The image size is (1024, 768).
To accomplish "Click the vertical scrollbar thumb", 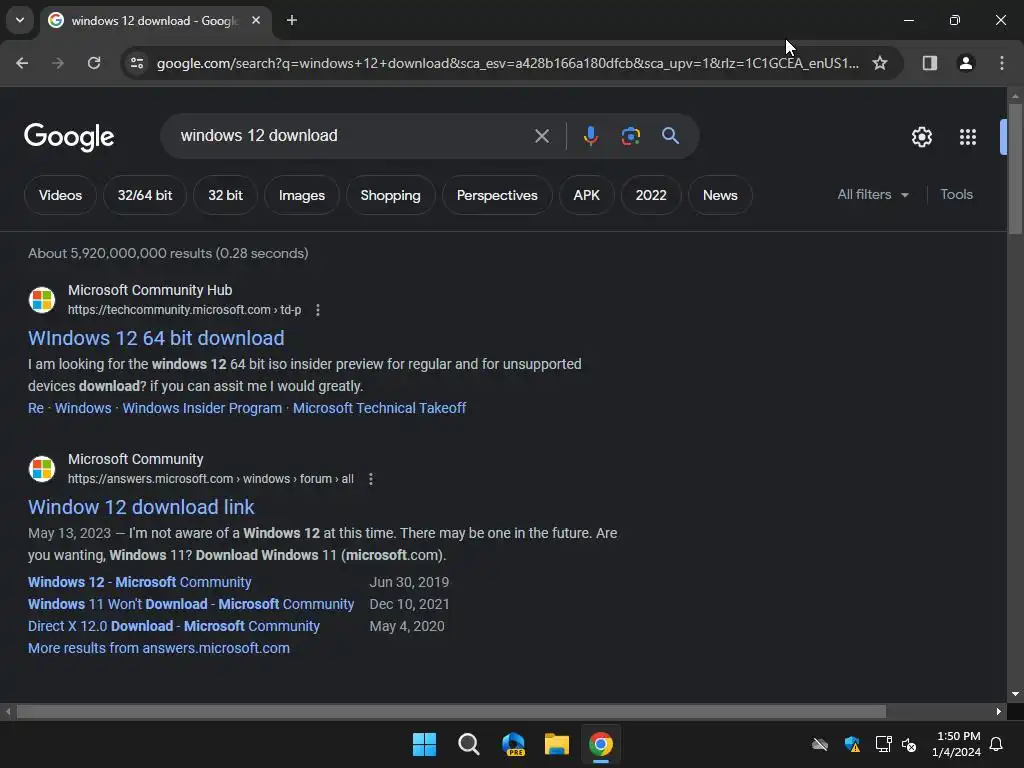I will pyautogui.click(x=1015, y=168).
